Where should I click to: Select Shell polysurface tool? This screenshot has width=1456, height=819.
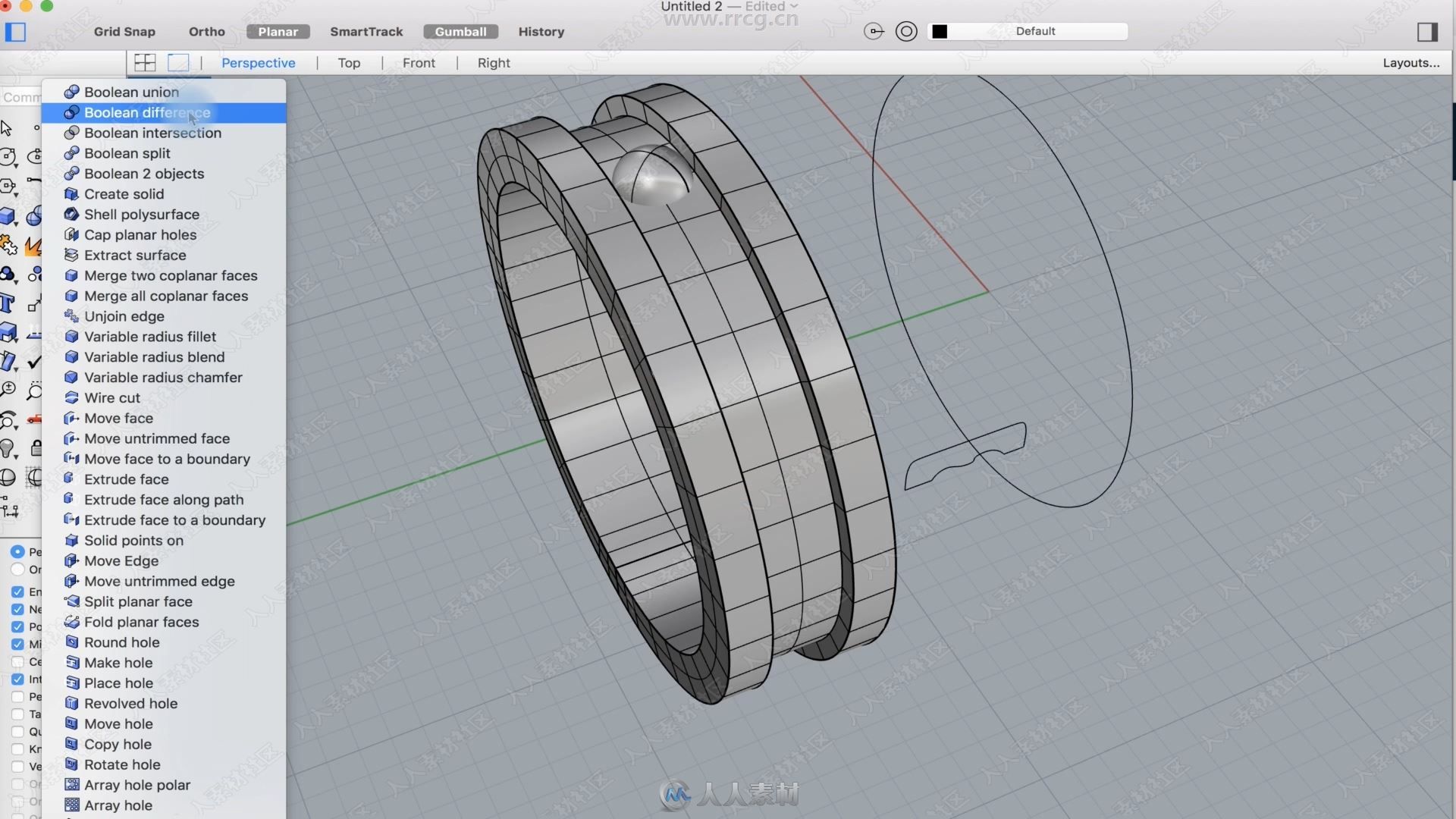[x=142, y=214]
